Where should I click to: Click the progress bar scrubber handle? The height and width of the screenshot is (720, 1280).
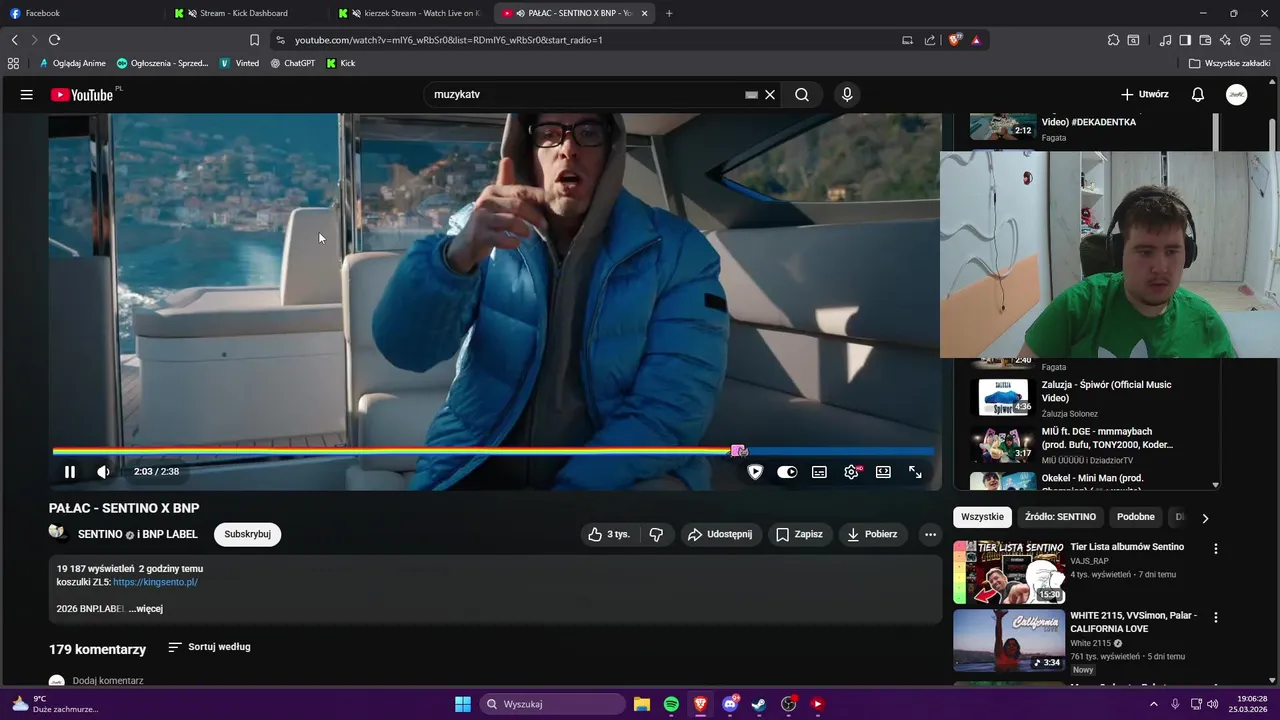[x=739, y=451]
